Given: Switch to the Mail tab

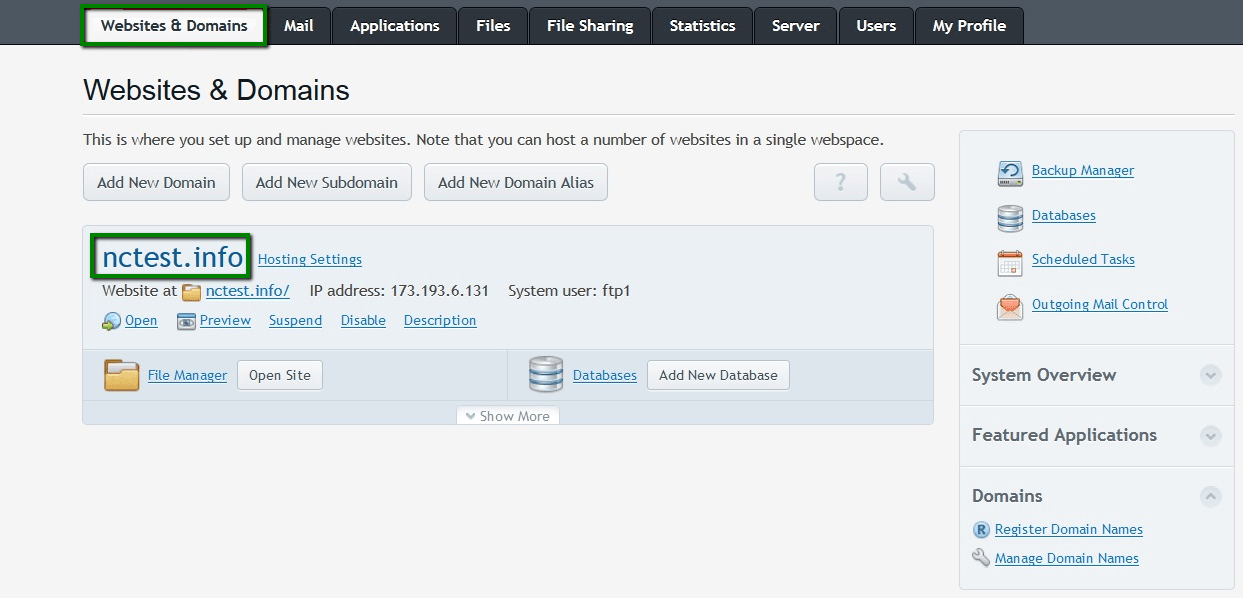Looking at the screenshot, I should 299,26.
